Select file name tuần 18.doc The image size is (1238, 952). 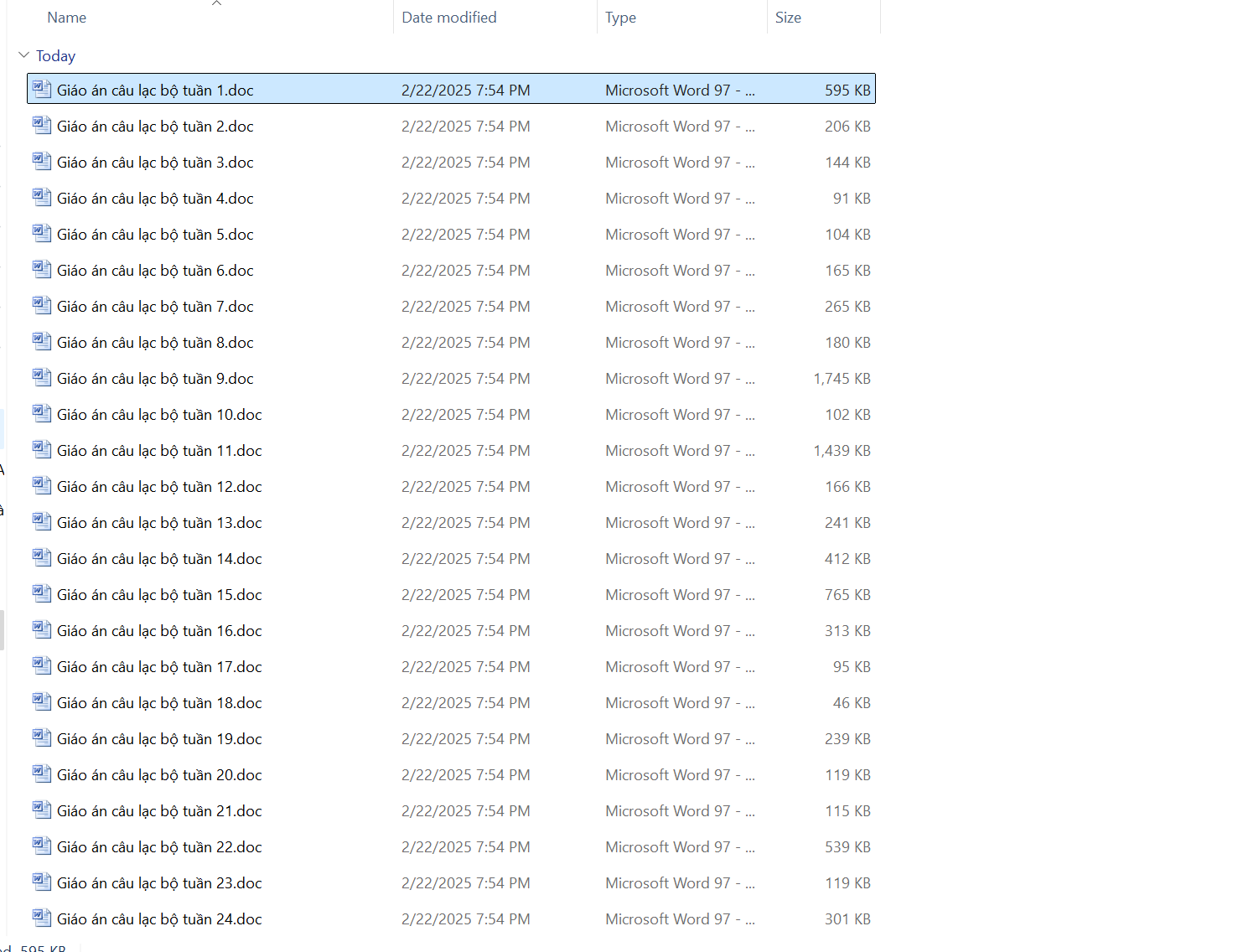(159, 703)
